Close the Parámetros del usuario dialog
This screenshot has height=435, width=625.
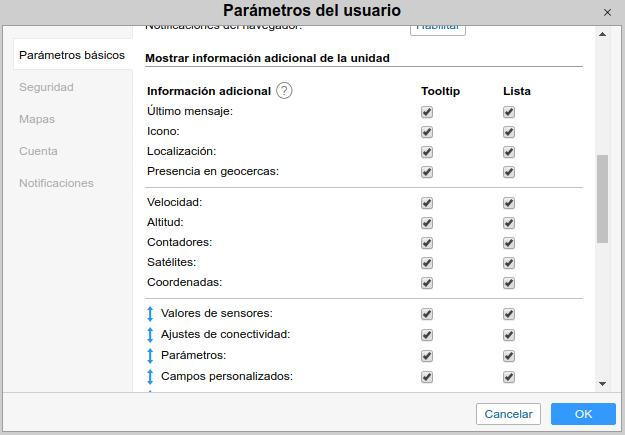click(607, 11)
